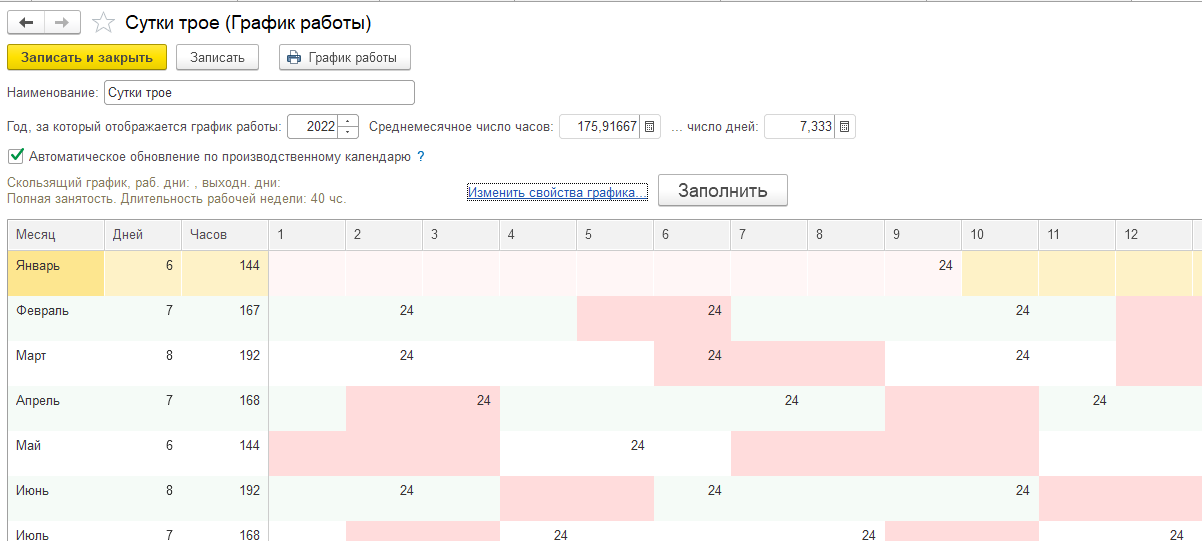1202x541 pixels.
Task: Increase the year with spinner up arrow
Action: tap(348, 121)
